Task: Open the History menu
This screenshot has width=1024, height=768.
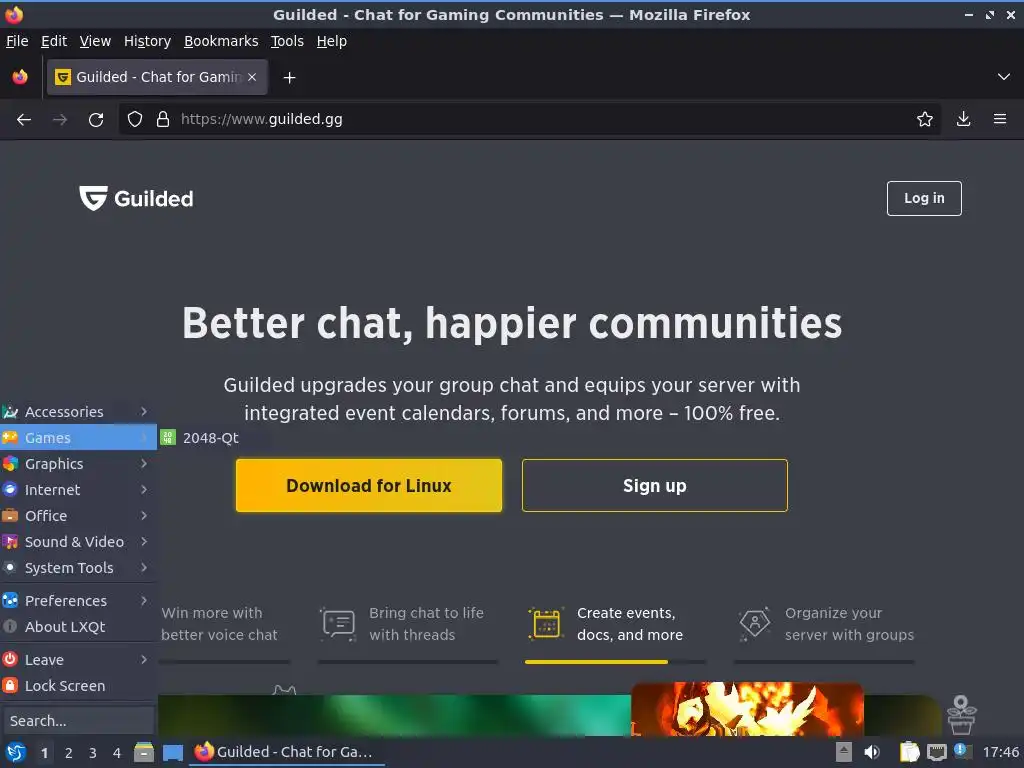Action: pyautogui.click(x=147, y=41)
